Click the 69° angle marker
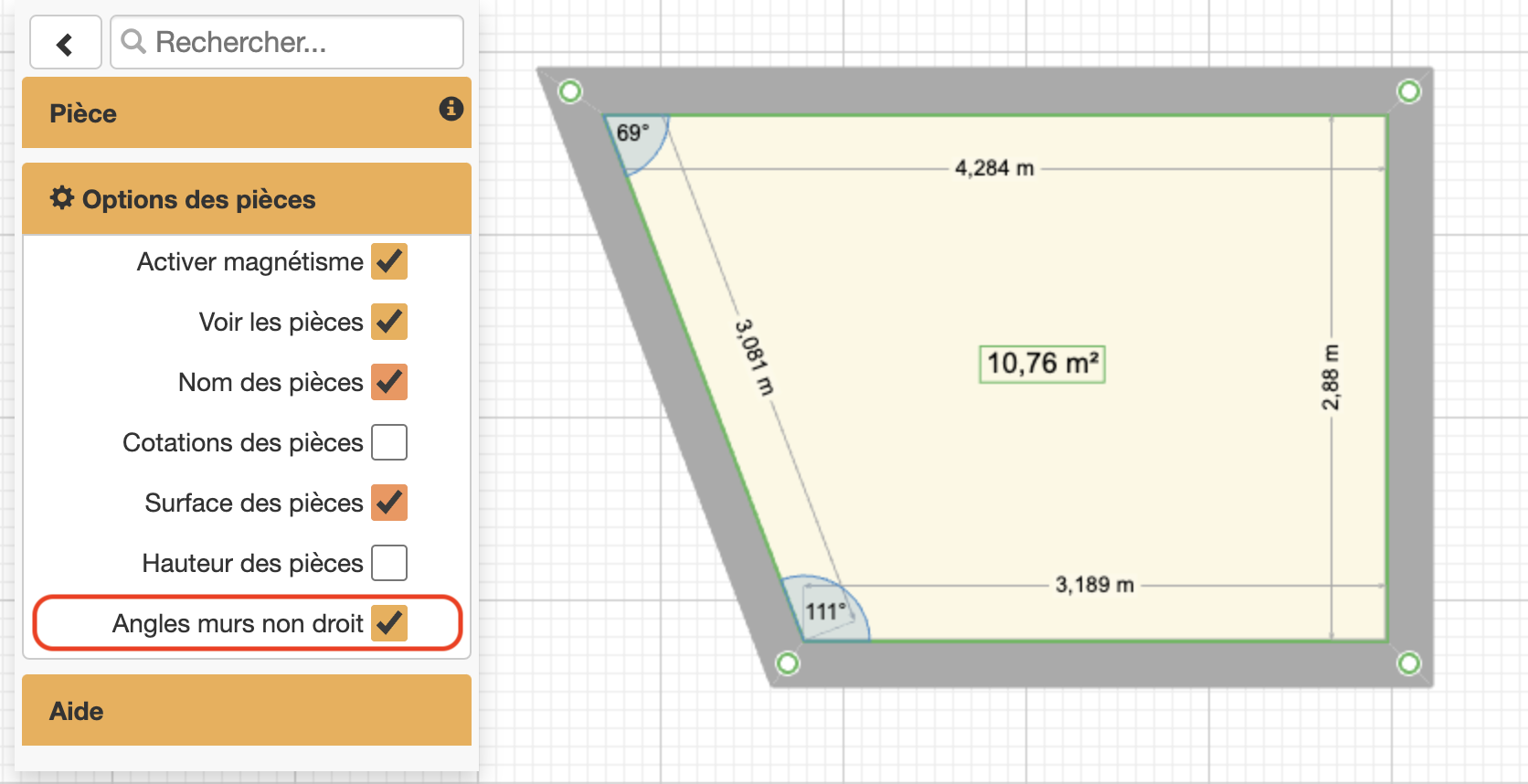This screenshot has height=784, width=1528. 633,133
